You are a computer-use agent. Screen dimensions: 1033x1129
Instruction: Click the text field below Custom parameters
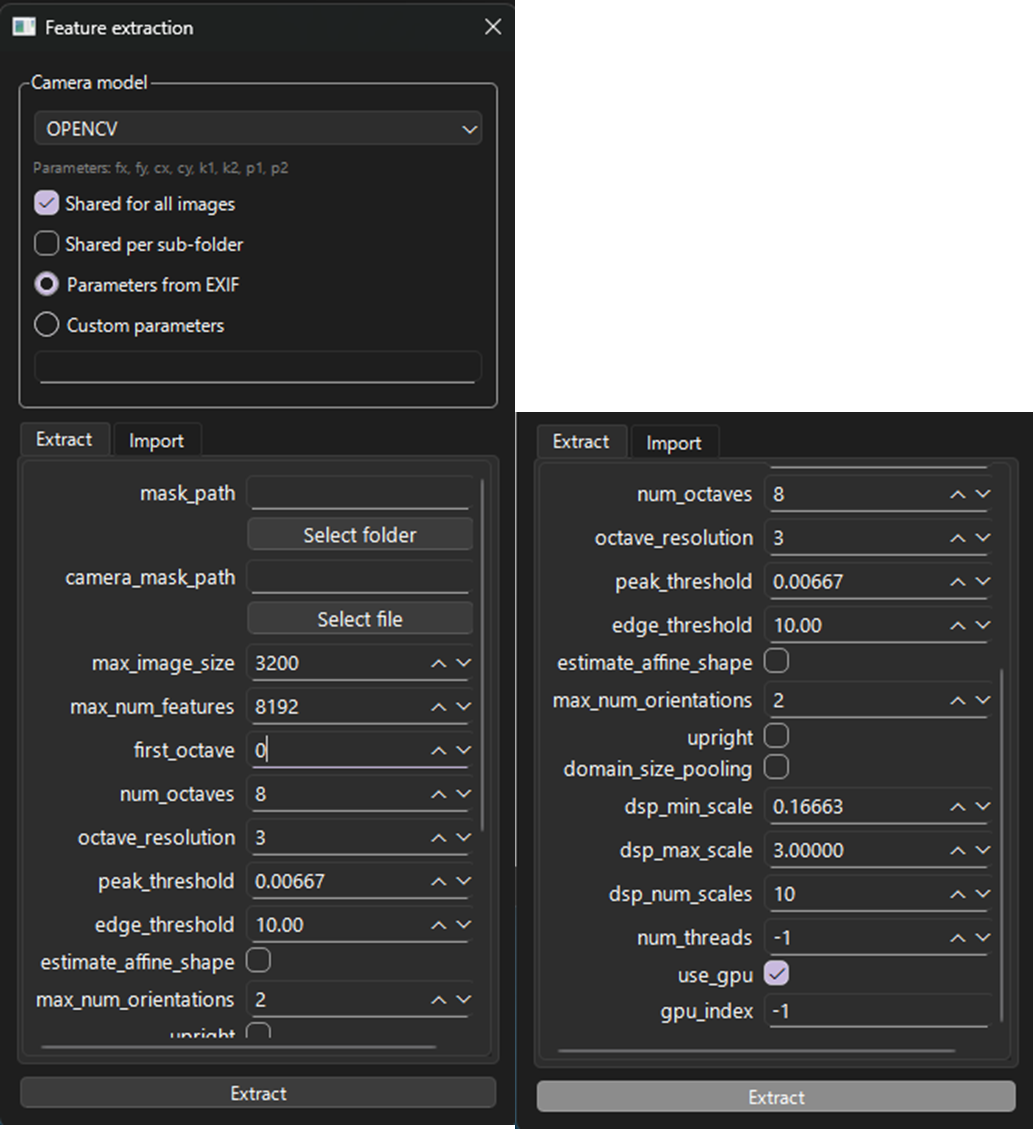pos(257,366)
